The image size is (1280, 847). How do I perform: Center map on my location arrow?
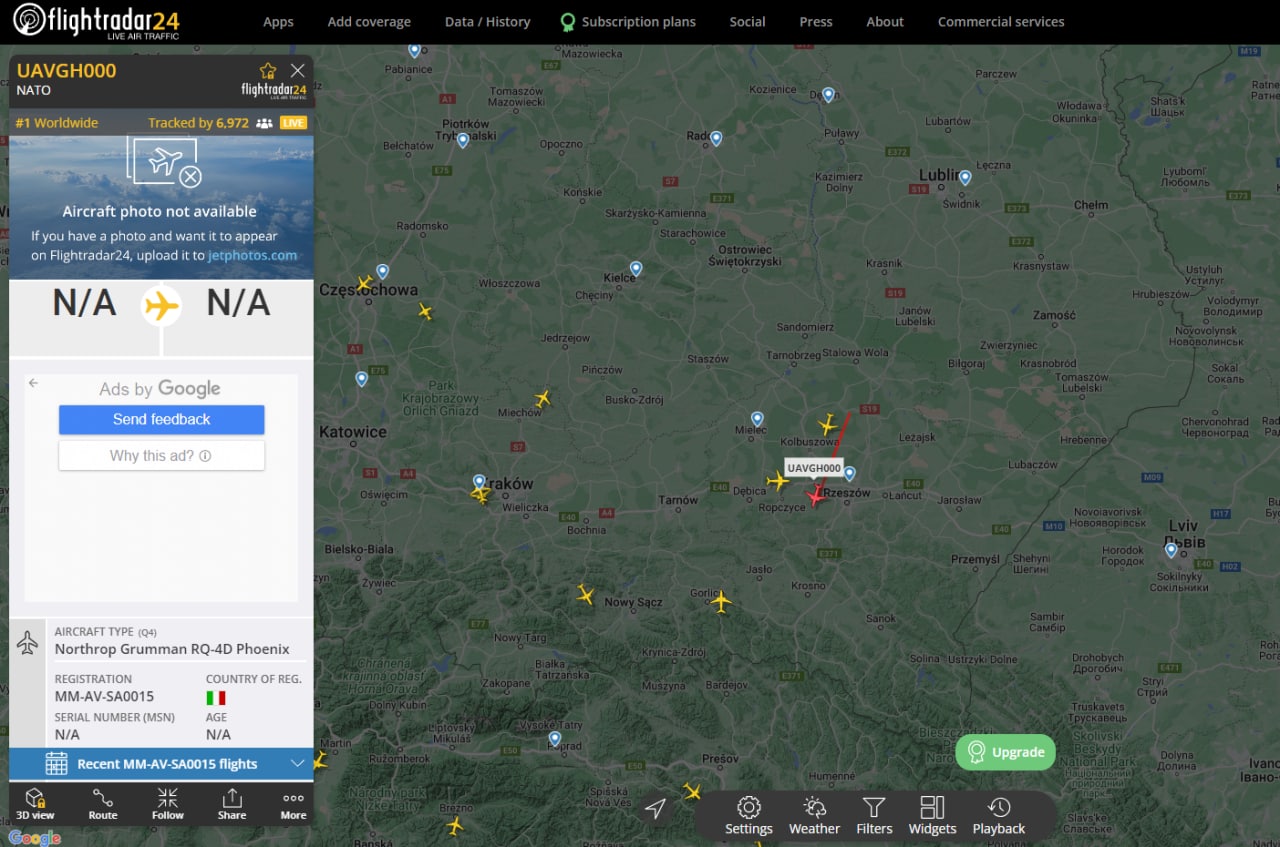(655, 808)
